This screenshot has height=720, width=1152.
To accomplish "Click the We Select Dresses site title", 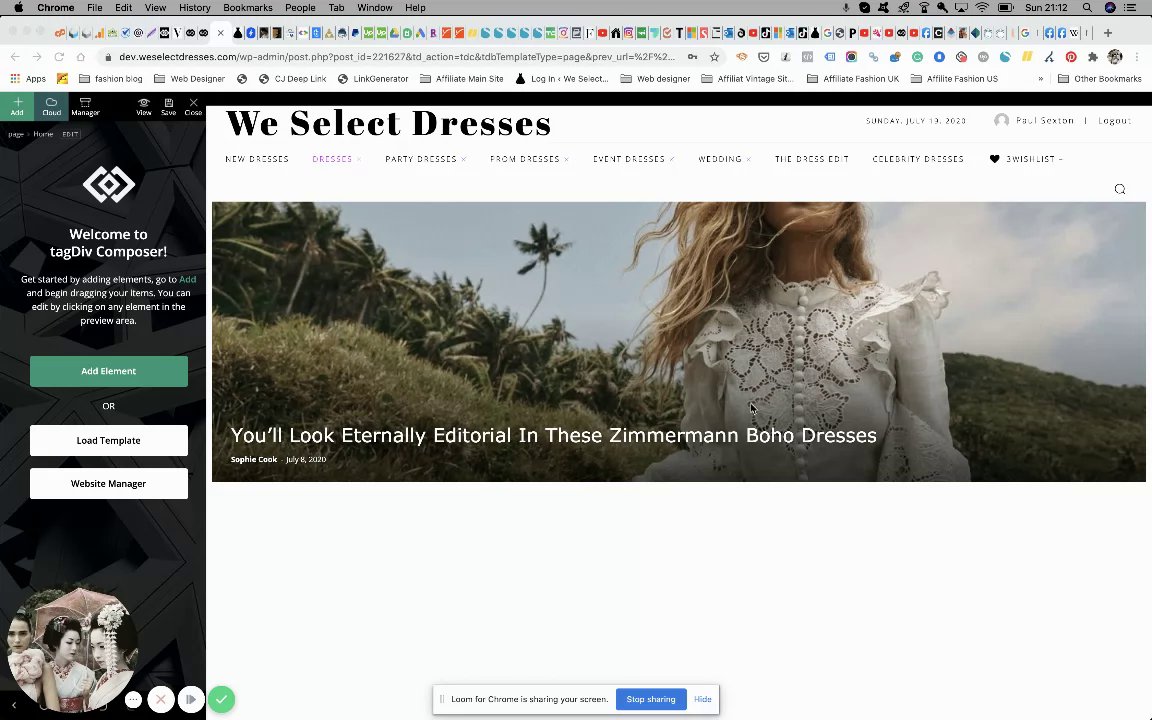I will [x=389, y=123].
